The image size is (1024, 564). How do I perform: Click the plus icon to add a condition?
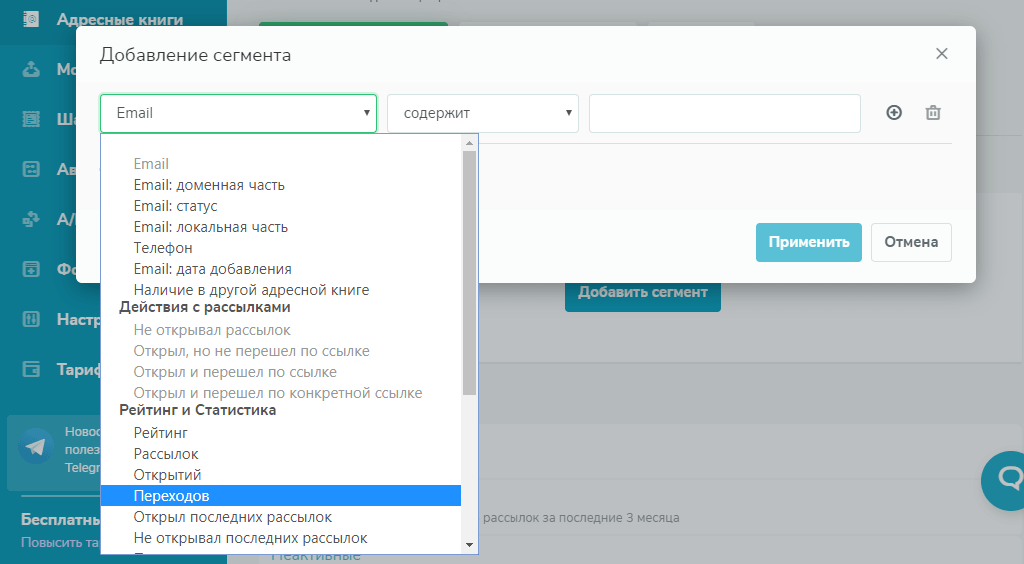coord(894,113)
